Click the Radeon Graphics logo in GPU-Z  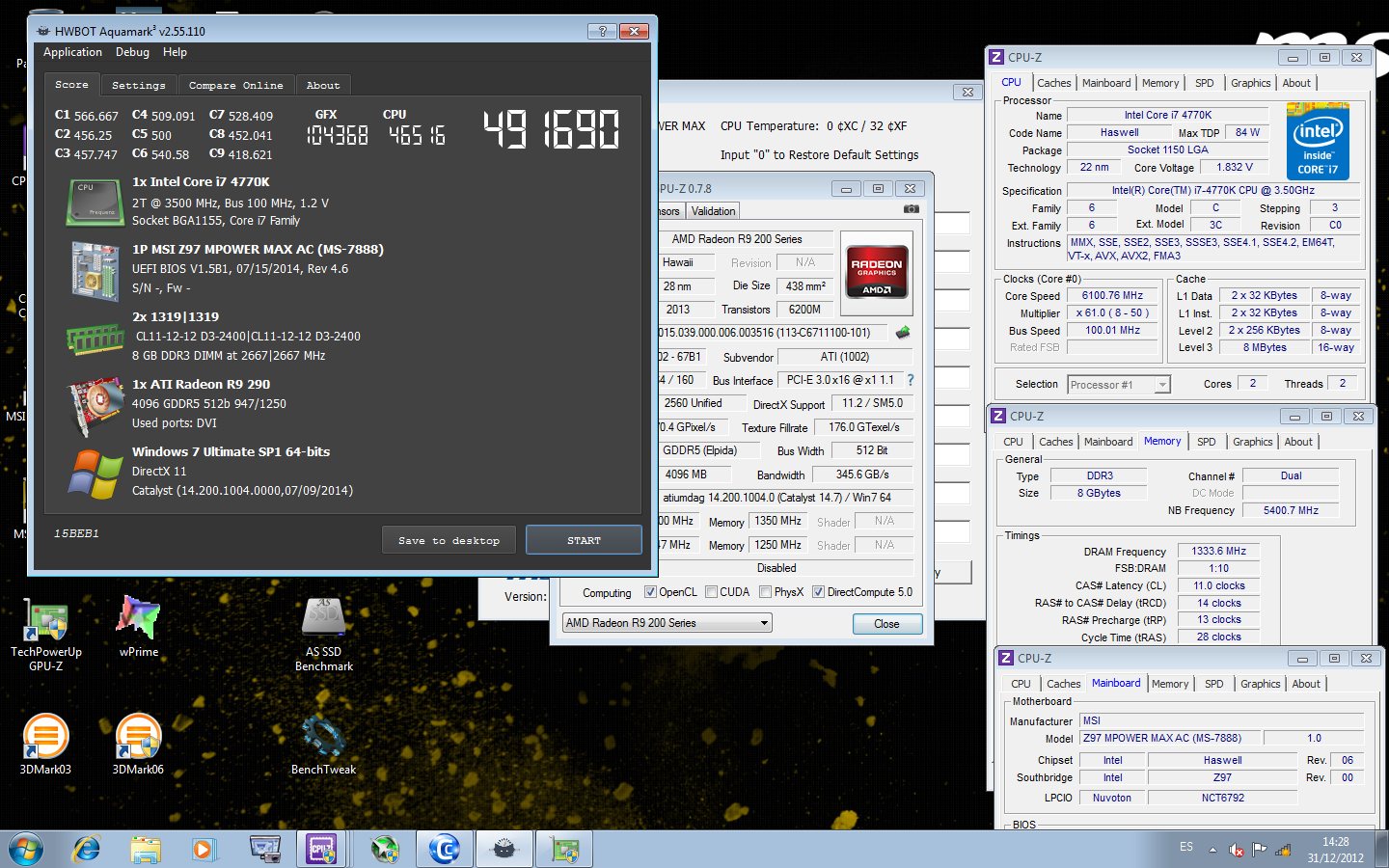tap(877, 274)
